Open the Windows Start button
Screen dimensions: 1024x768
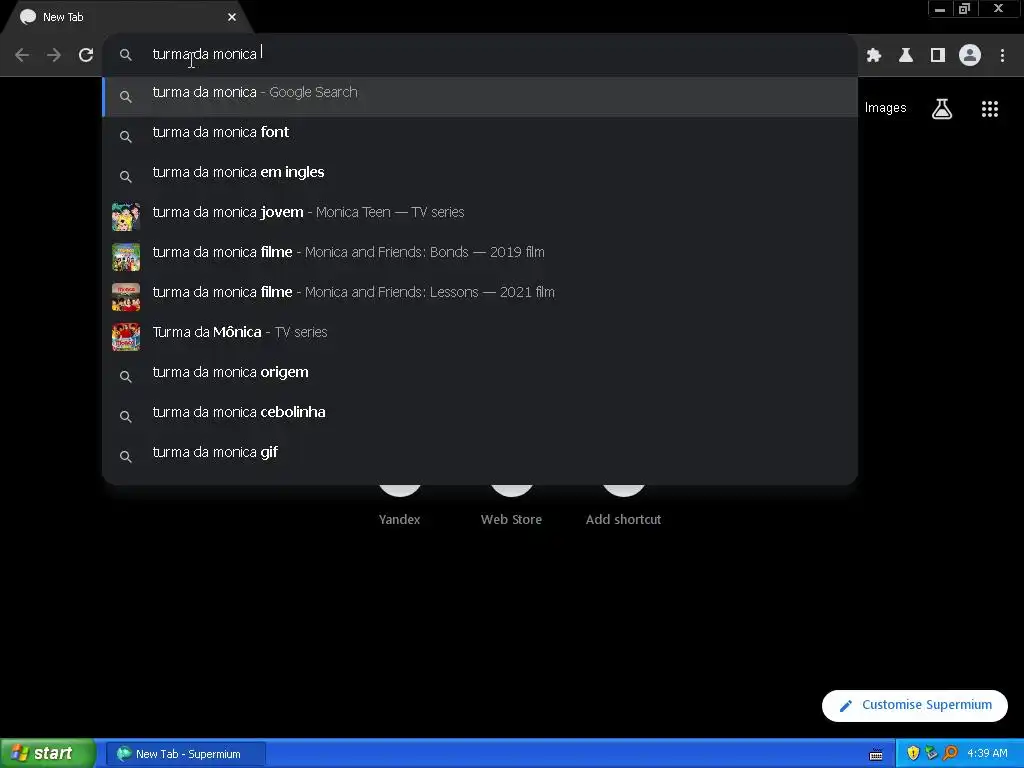48,754
